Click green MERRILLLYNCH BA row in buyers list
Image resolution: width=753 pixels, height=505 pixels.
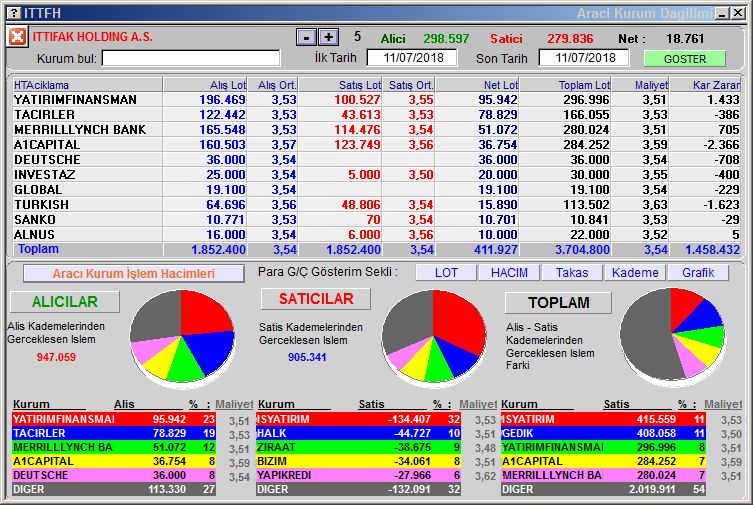point(114,447)
